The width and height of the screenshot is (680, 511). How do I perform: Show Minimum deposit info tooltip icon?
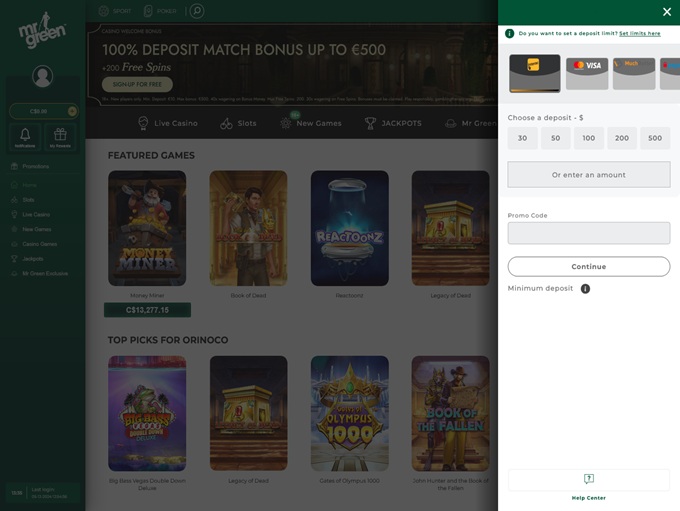click(585, 289)
